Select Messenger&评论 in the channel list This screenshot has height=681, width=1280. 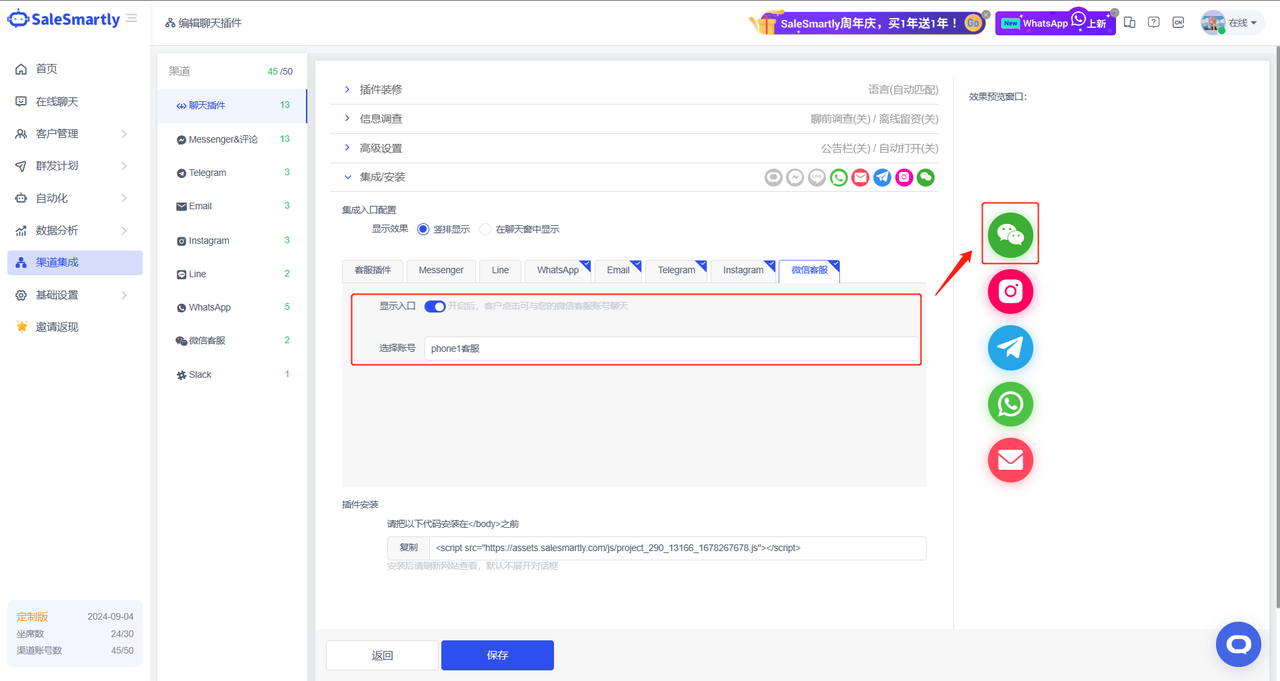(x=232, y=139)
